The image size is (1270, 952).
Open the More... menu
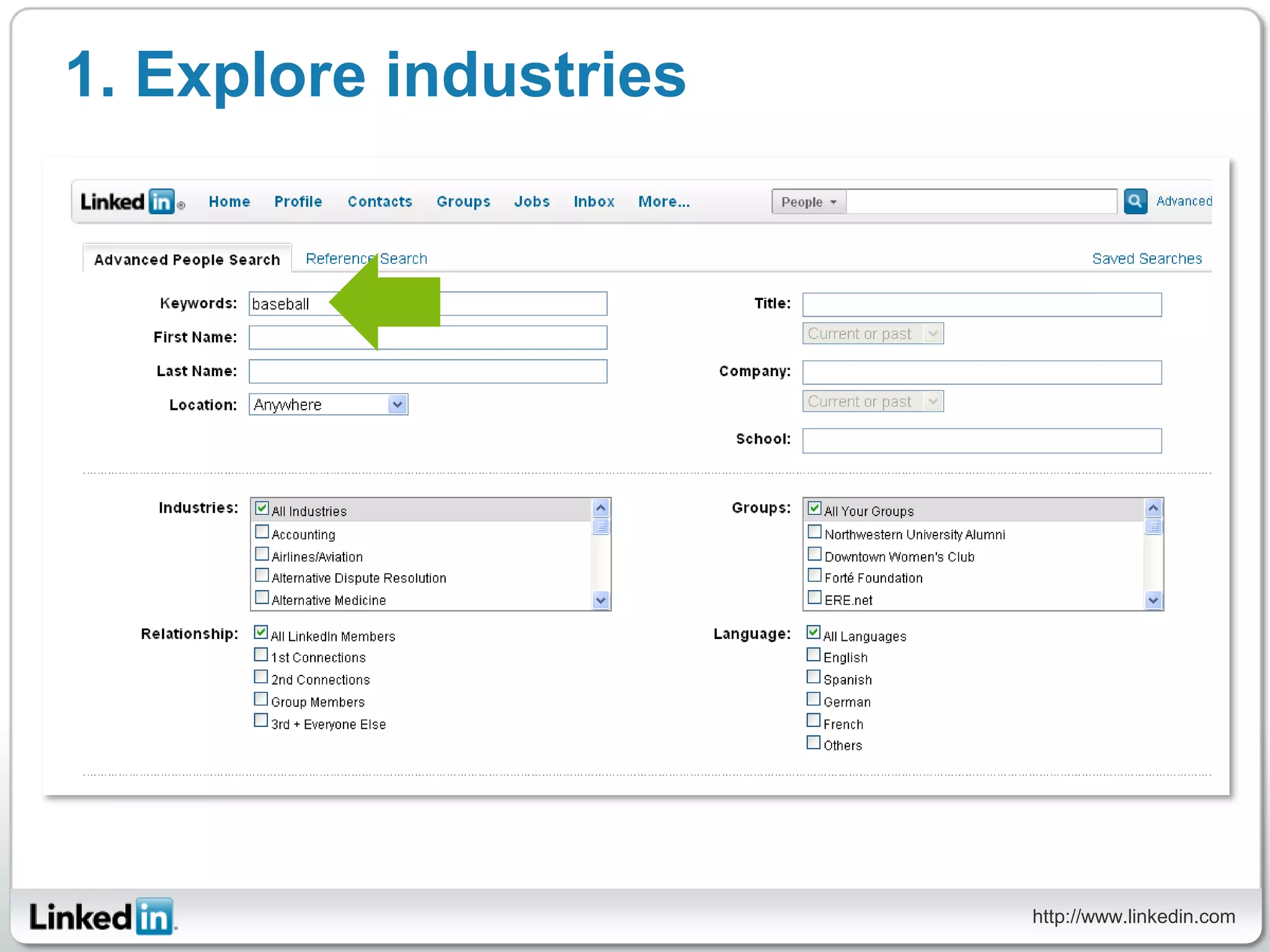664,201
